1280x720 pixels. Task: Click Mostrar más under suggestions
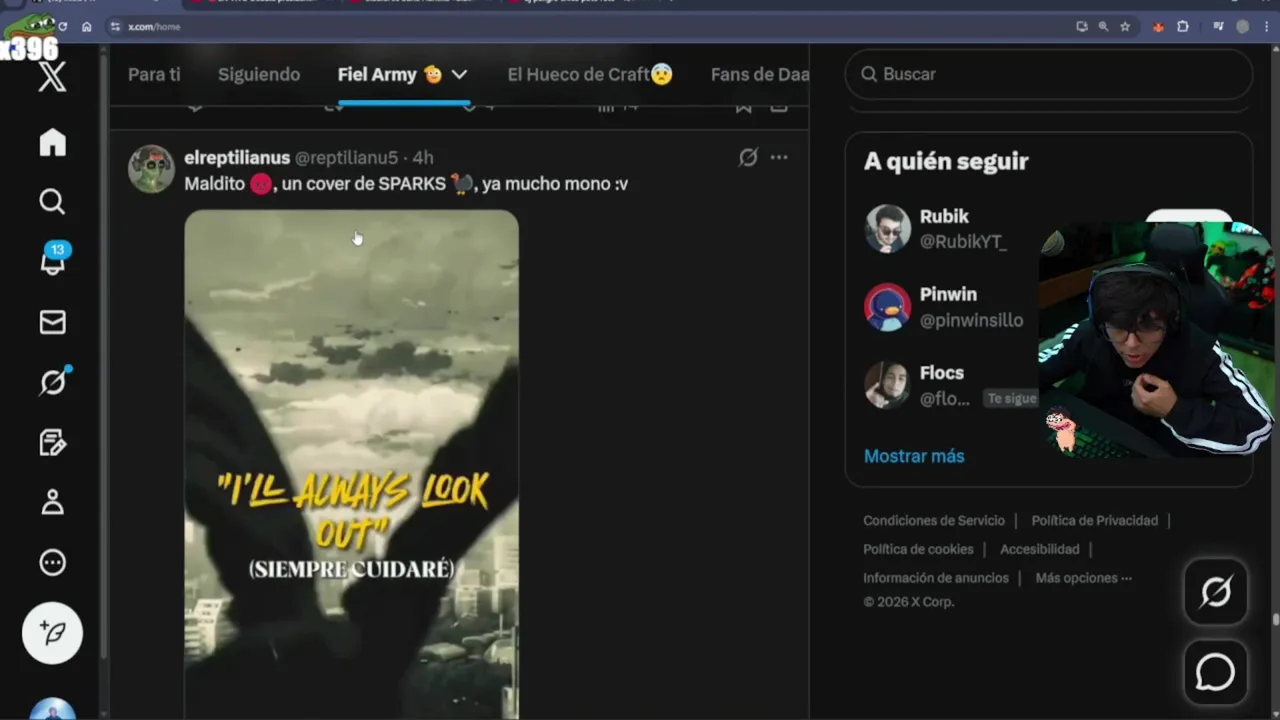pyautogui.click(x=914, y=456)
